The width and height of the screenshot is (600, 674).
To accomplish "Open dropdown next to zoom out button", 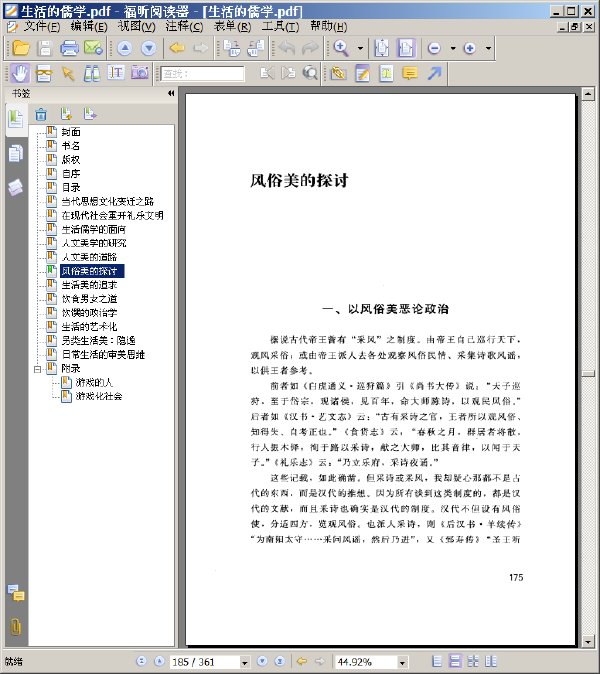I will tap(453, 48).
